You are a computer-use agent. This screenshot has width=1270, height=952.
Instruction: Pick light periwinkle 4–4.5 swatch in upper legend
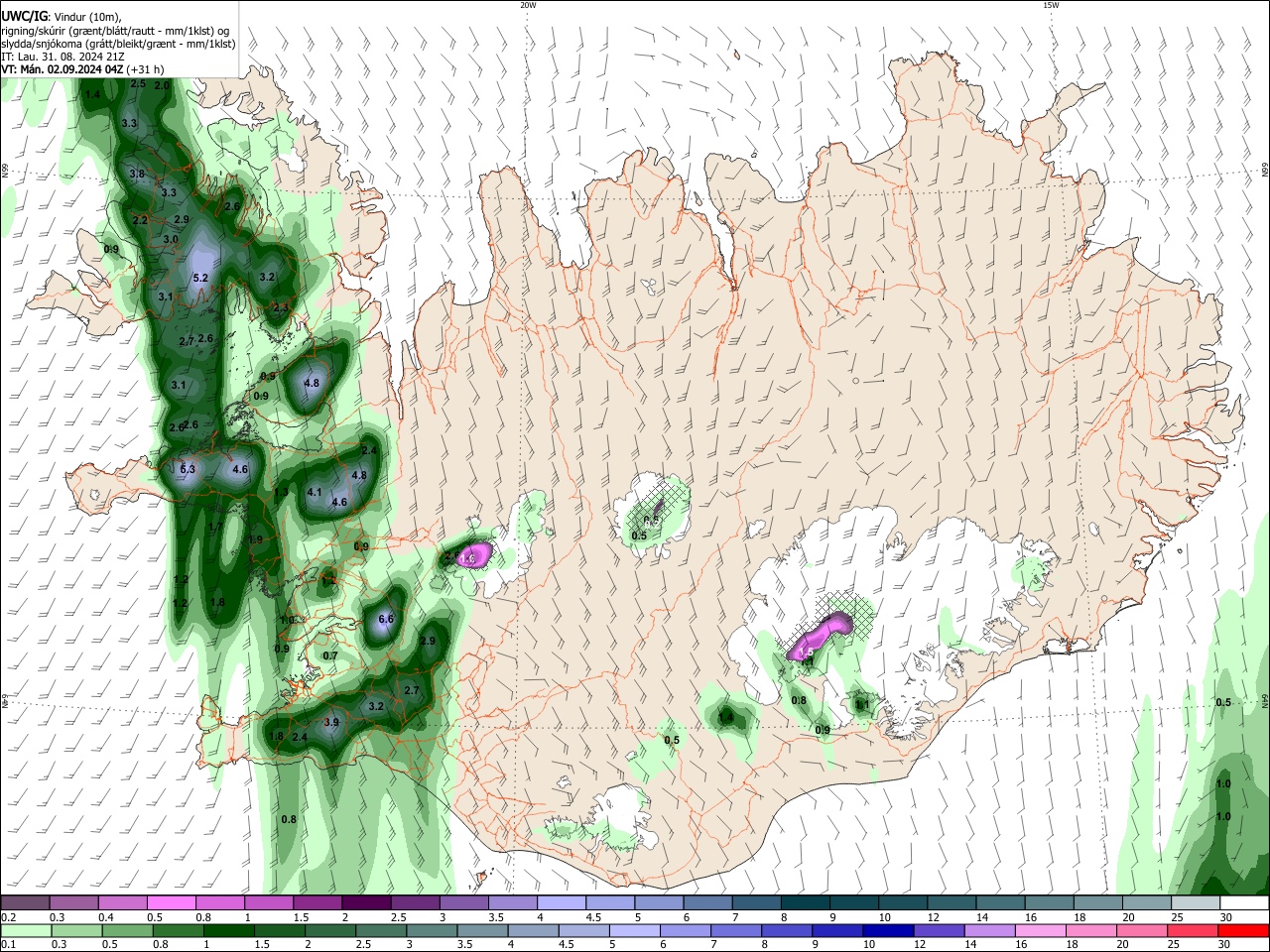tap(561, 902)
